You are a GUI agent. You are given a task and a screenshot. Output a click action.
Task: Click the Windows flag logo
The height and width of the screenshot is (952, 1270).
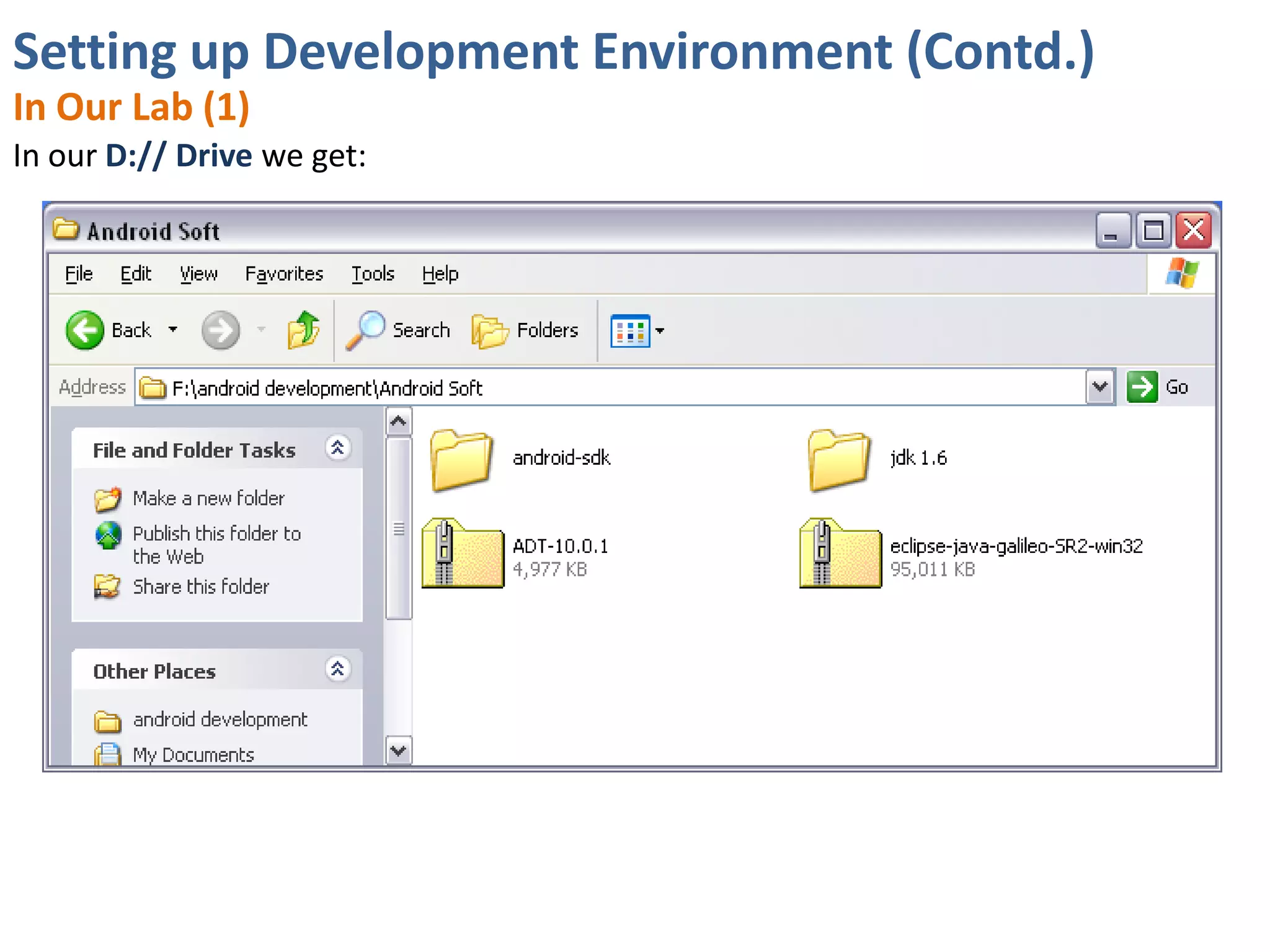pyautogui.click(x=1182, y=273)
